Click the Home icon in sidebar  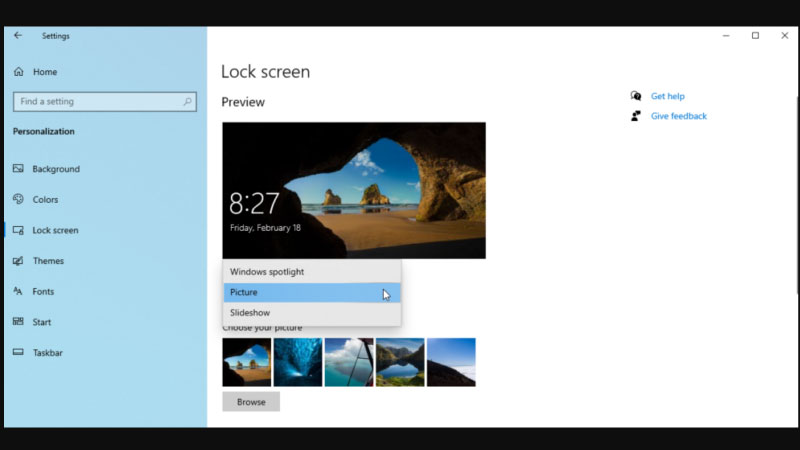[19, 72]
